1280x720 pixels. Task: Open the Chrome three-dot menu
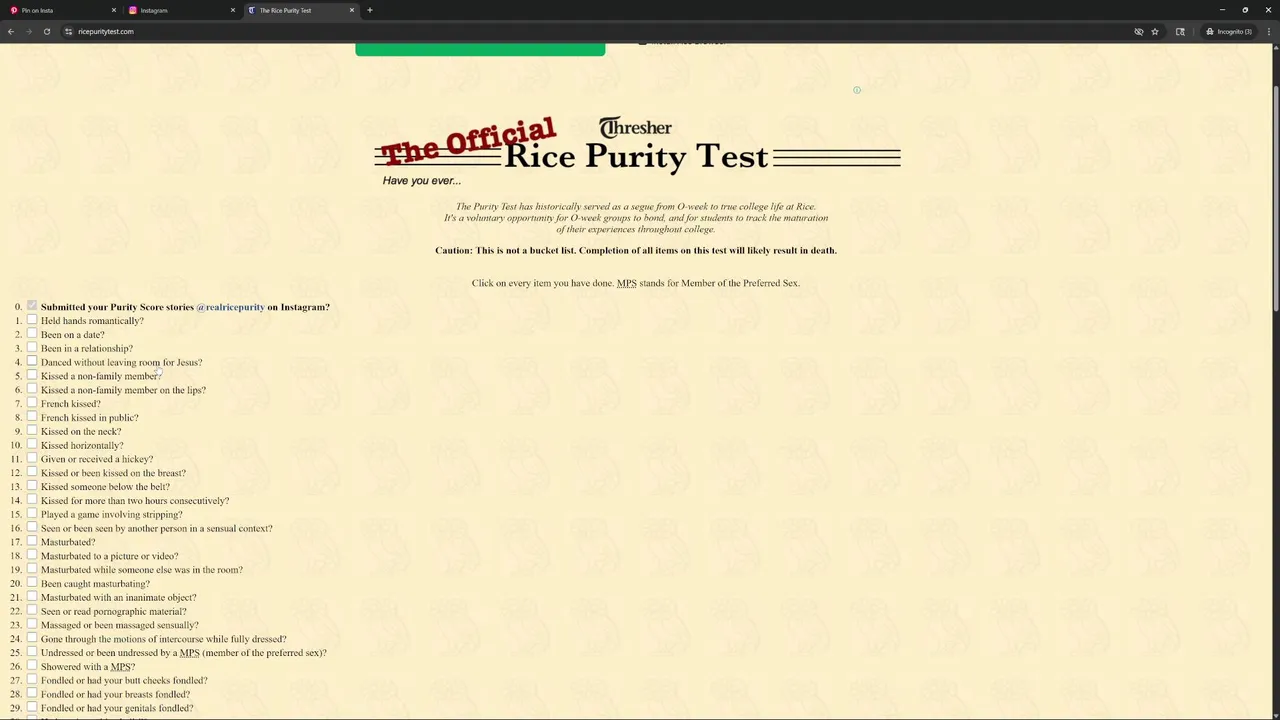click(1268, 31)
